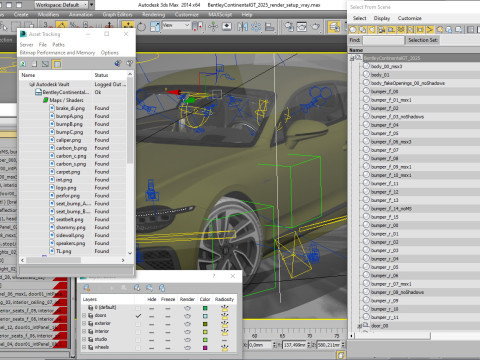Click the Select and Manipulate icon
The height and width of the screenshot is (360, 480).
point(213,27)
